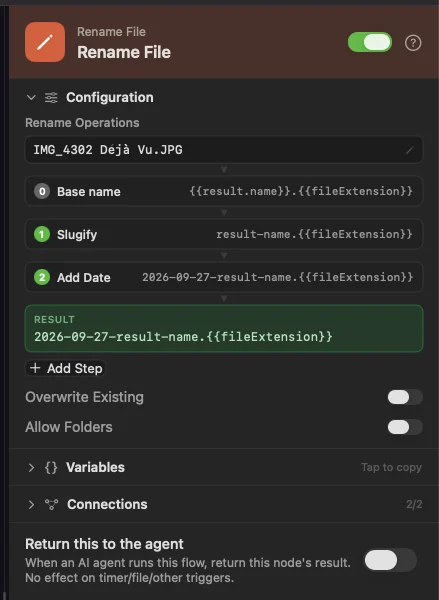Collapse the Configuration section chevron
Viewport: 439px width, 600px height.
pyautogui.click(x=31, y=98)
